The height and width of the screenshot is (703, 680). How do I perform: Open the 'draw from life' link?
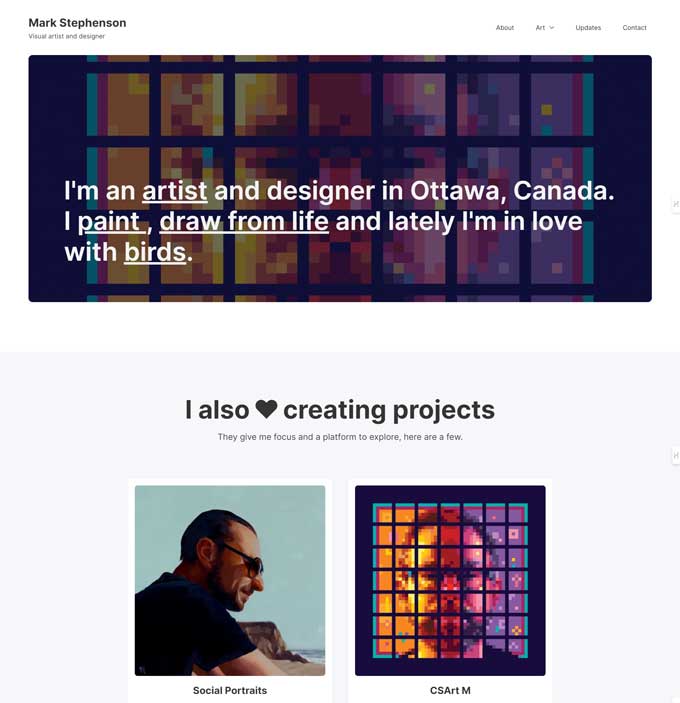244,221
